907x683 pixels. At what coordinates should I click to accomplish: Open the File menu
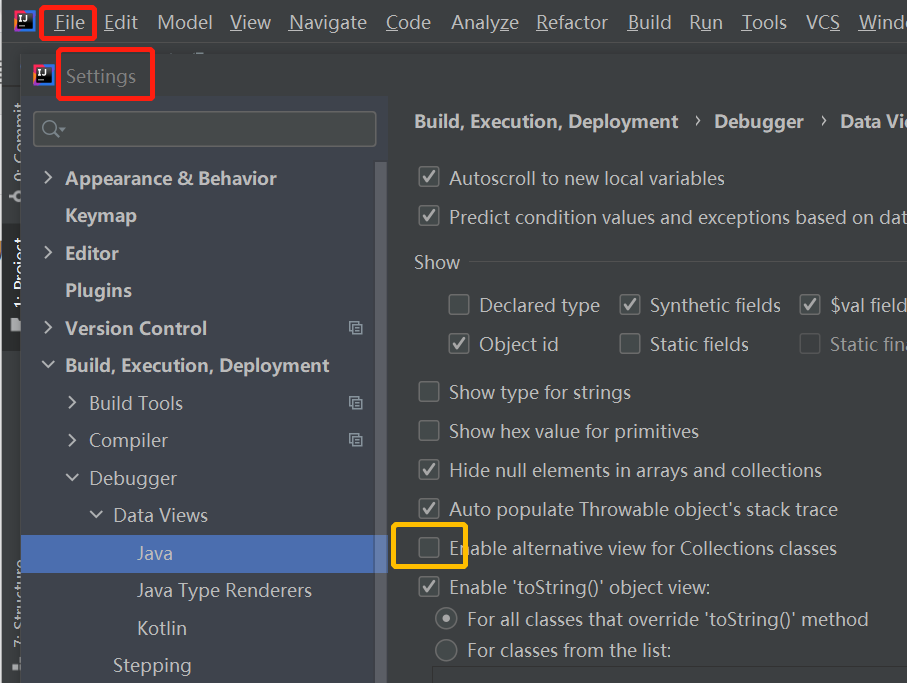tap(70, 22)
